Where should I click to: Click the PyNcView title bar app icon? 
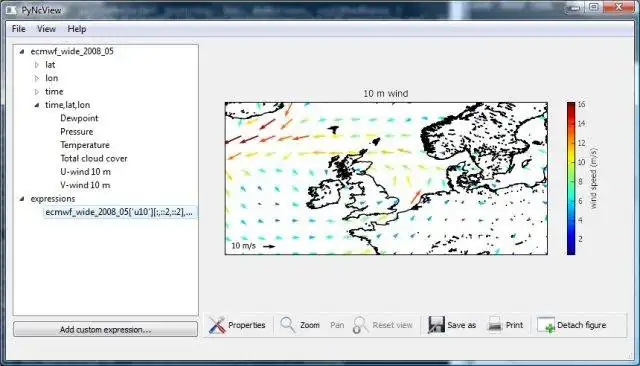pos(11,10)
